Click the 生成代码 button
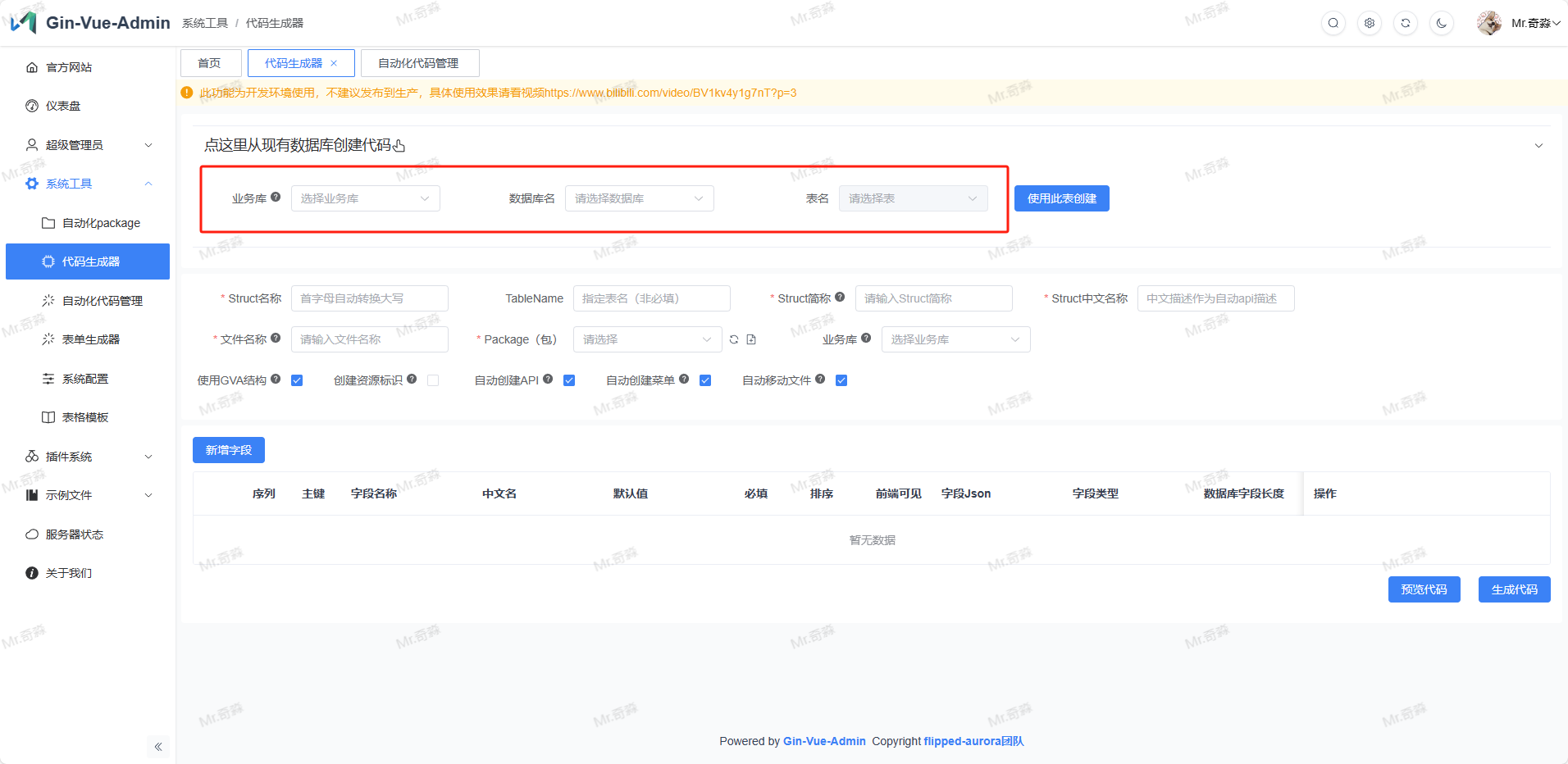1568x764 pixels. [x=1513, y=589]
